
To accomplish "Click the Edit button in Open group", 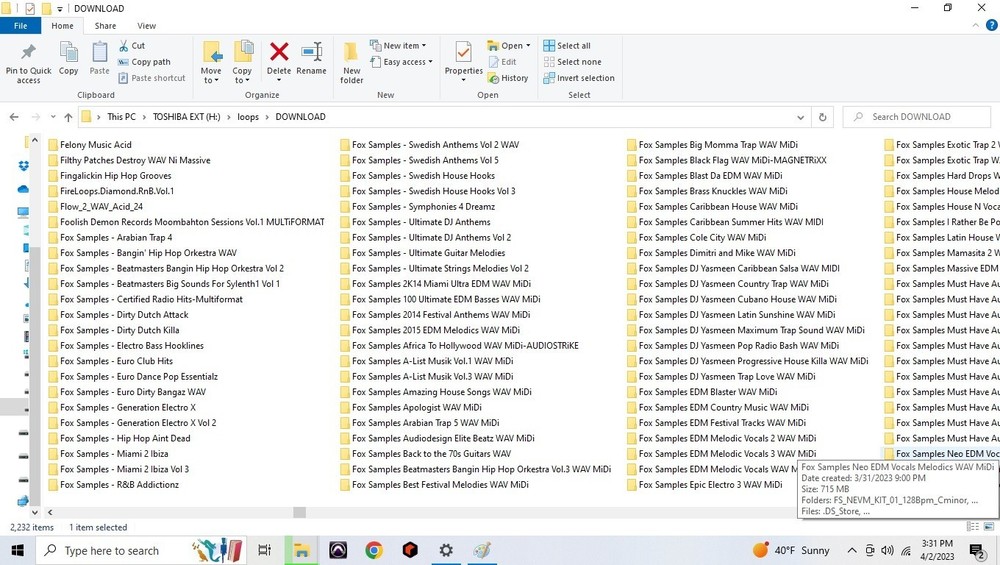I will (503, 62).
